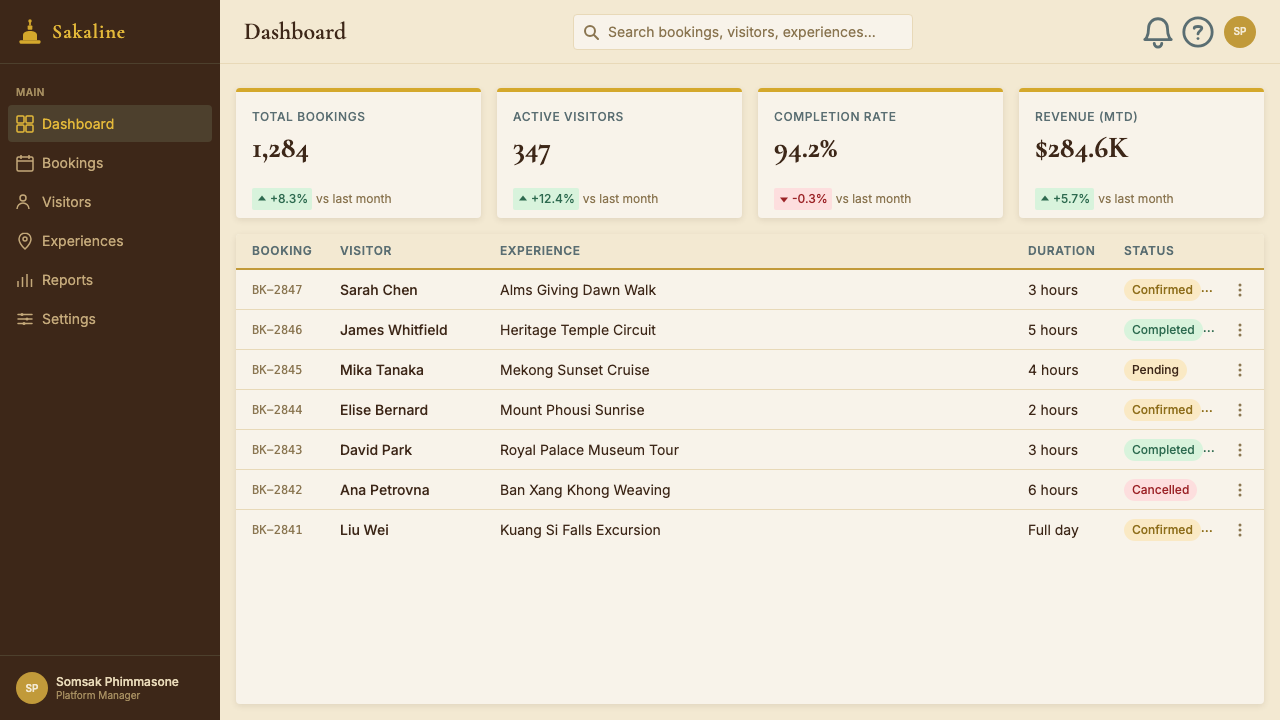
Task: Click Alms Giving Dawn Walk experience
Action: coord(578,290)
